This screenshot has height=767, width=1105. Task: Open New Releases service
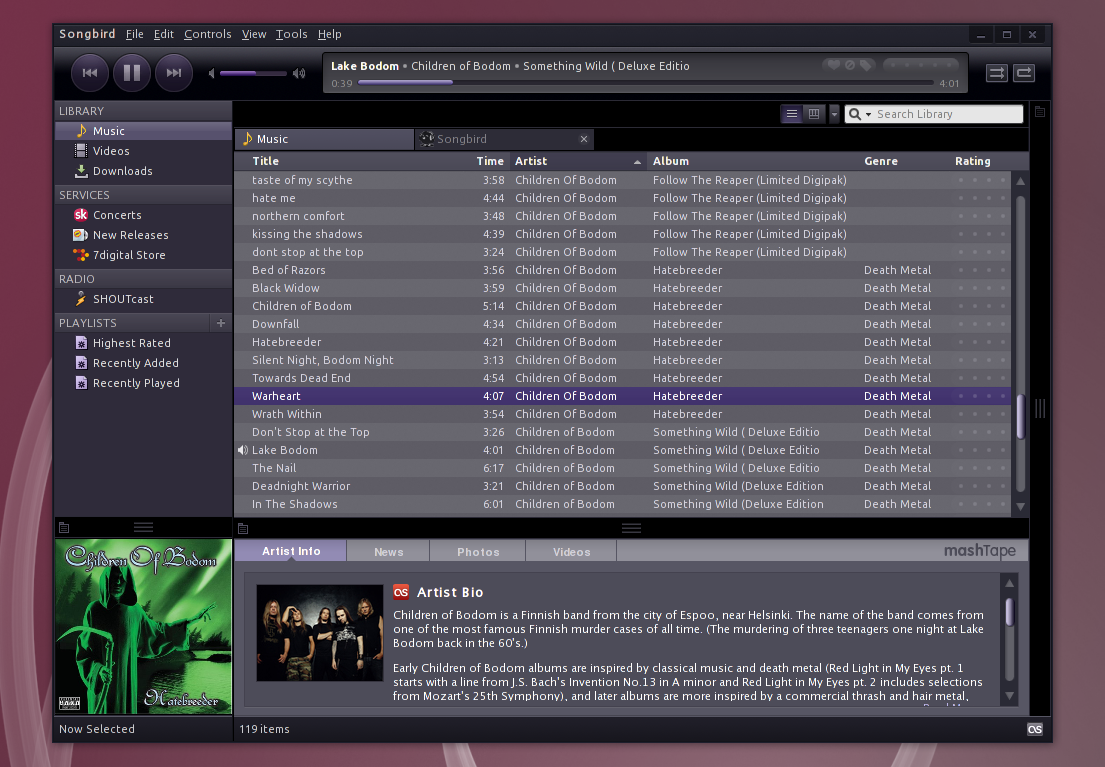pyautogui.click(x=144, y=235)
